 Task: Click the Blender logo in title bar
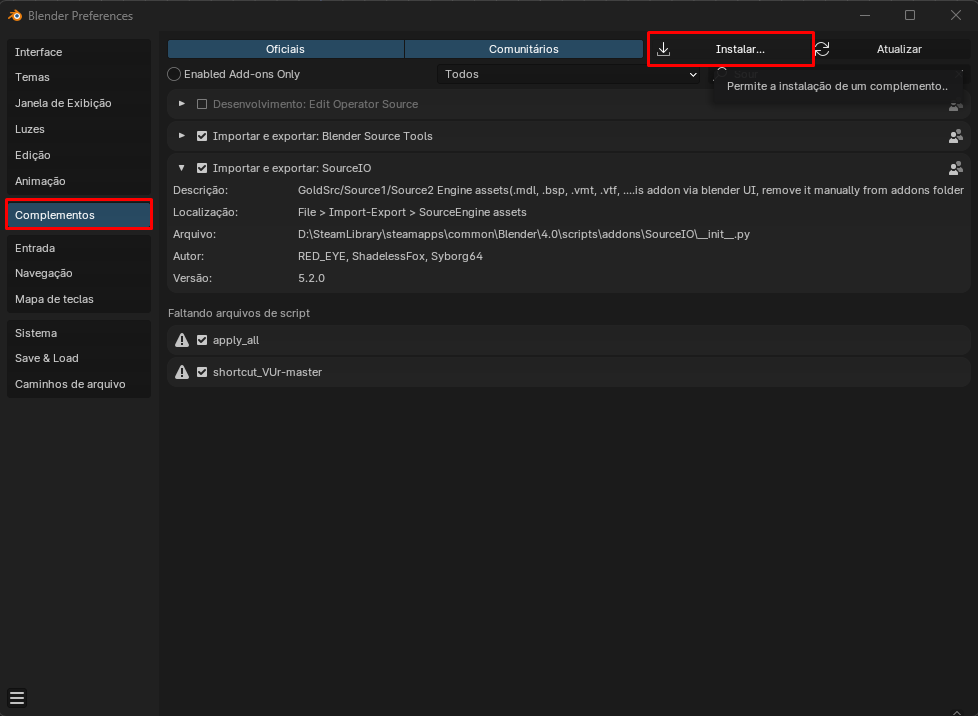tap(15, 16)
